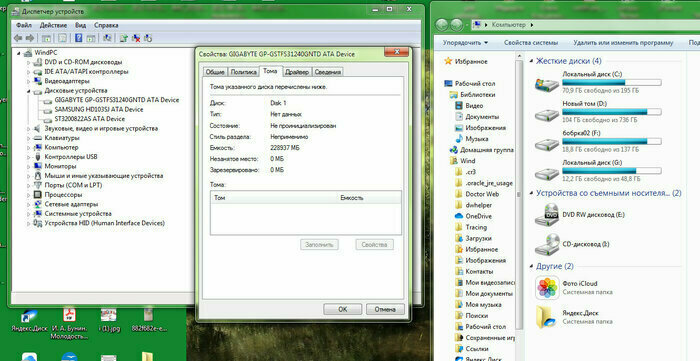Screen dimensions: 700x361
Task: Select the Процессоры tree node
Action: [x=63, y=195]
